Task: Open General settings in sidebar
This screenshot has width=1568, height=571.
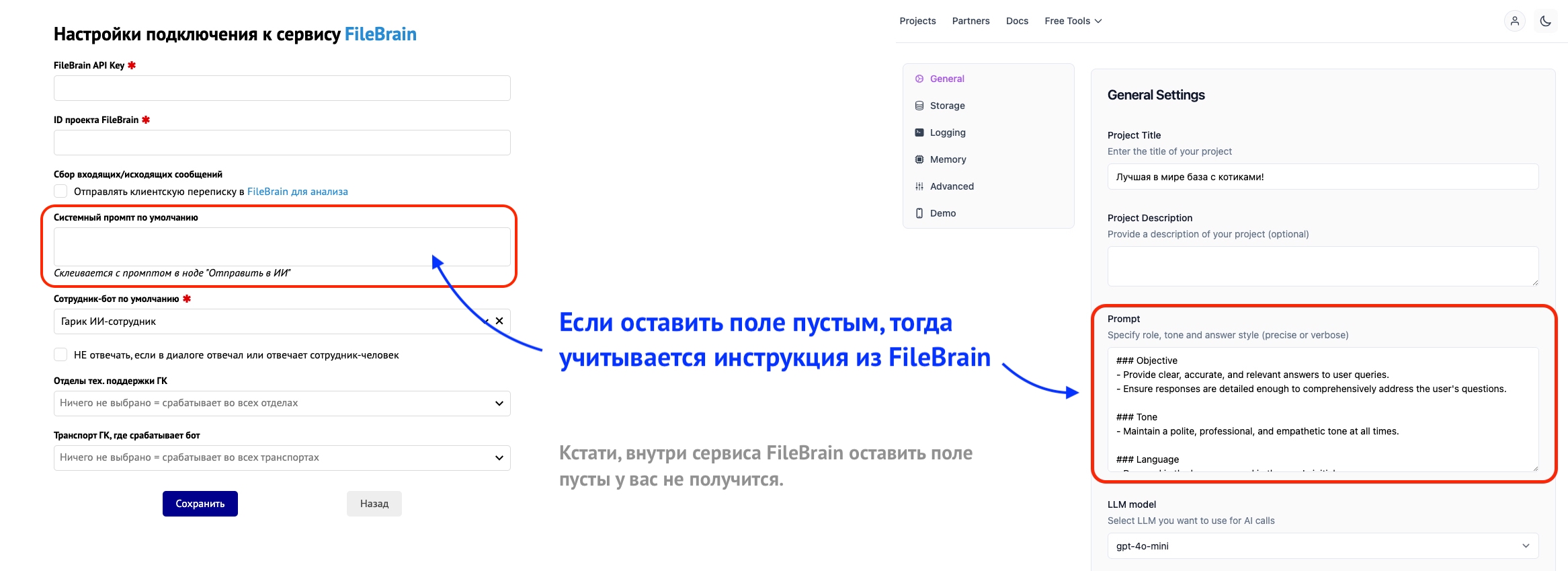Action: (x=946, y=79)
